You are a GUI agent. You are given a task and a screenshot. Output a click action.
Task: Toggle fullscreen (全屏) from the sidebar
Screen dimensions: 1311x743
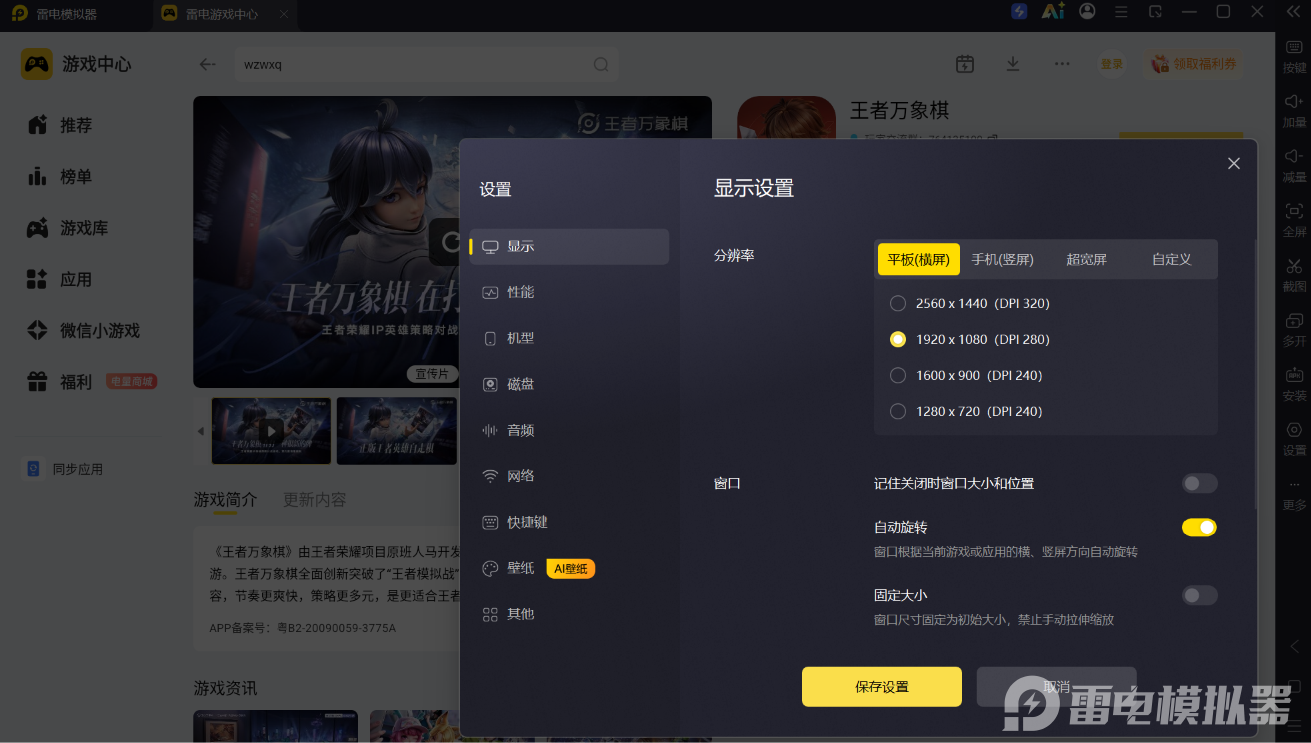click(x=1294, y=219)
